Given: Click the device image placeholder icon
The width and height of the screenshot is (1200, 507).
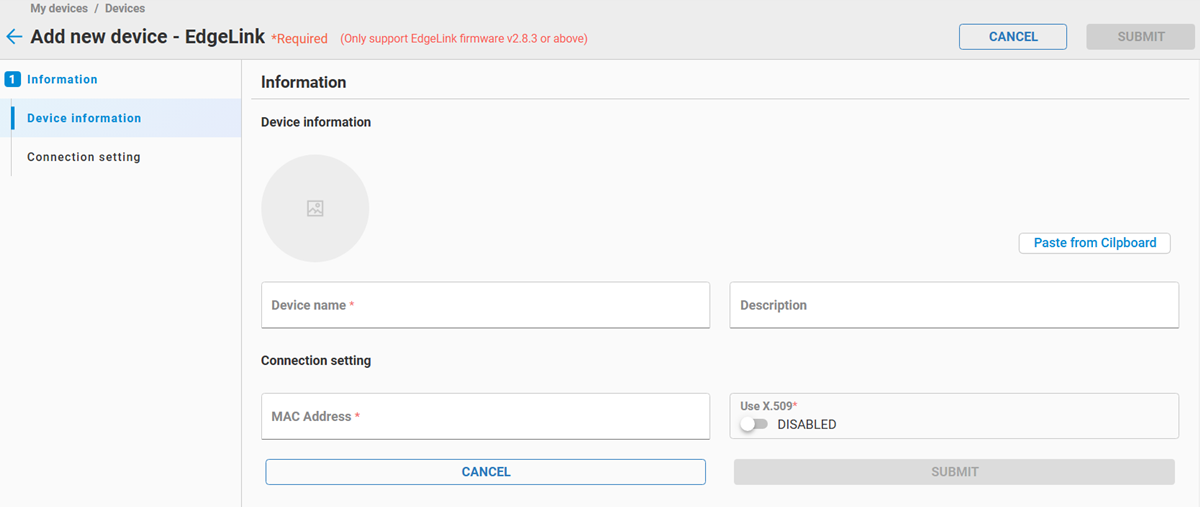Looking at the screenshot, I should tap(315, 208).
